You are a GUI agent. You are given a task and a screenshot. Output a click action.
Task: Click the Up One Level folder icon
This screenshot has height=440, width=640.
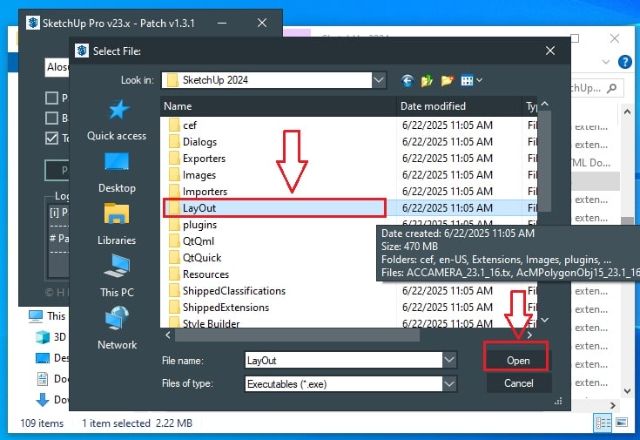pos(428,80)
